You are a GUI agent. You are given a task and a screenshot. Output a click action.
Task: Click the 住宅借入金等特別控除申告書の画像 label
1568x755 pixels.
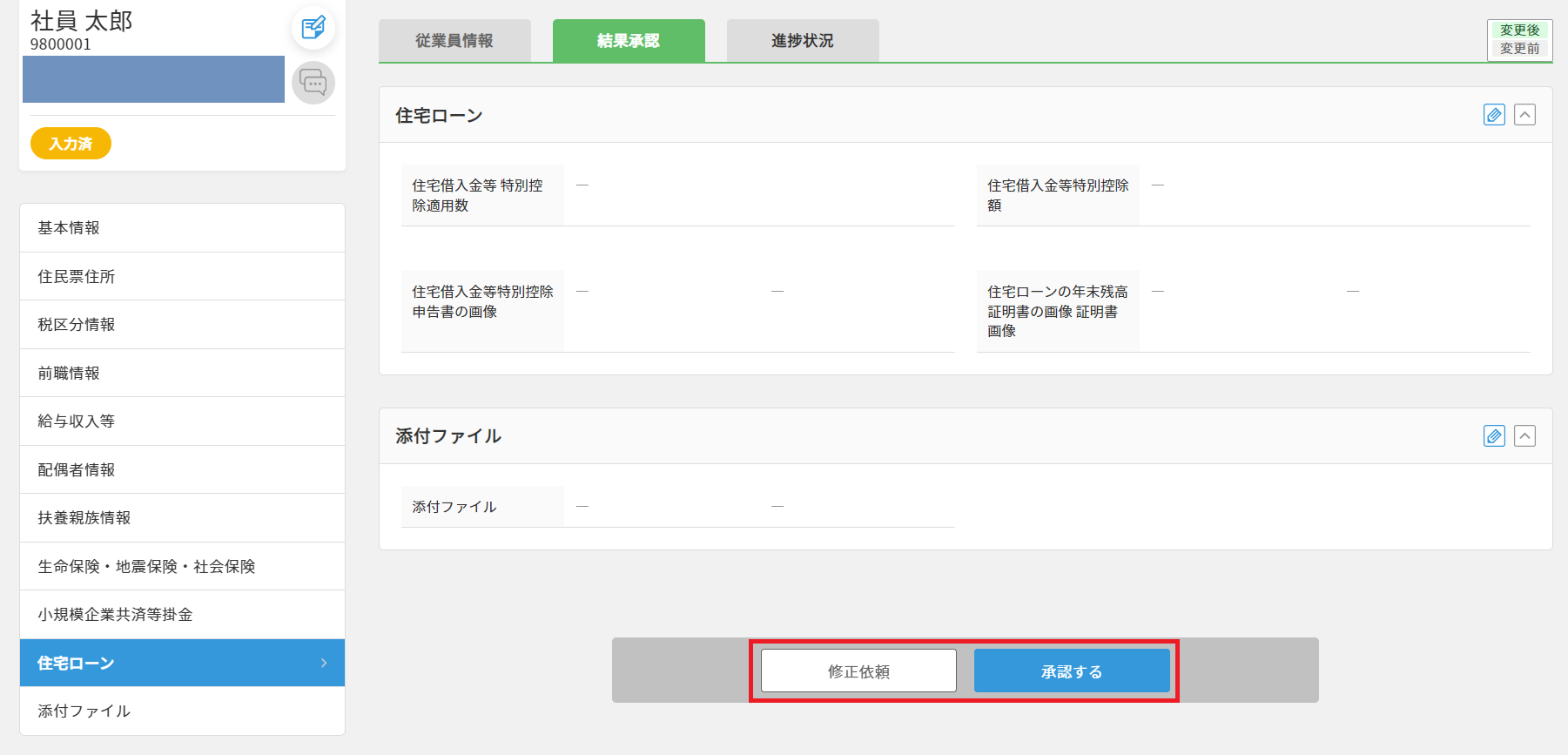tap(482, 311)
